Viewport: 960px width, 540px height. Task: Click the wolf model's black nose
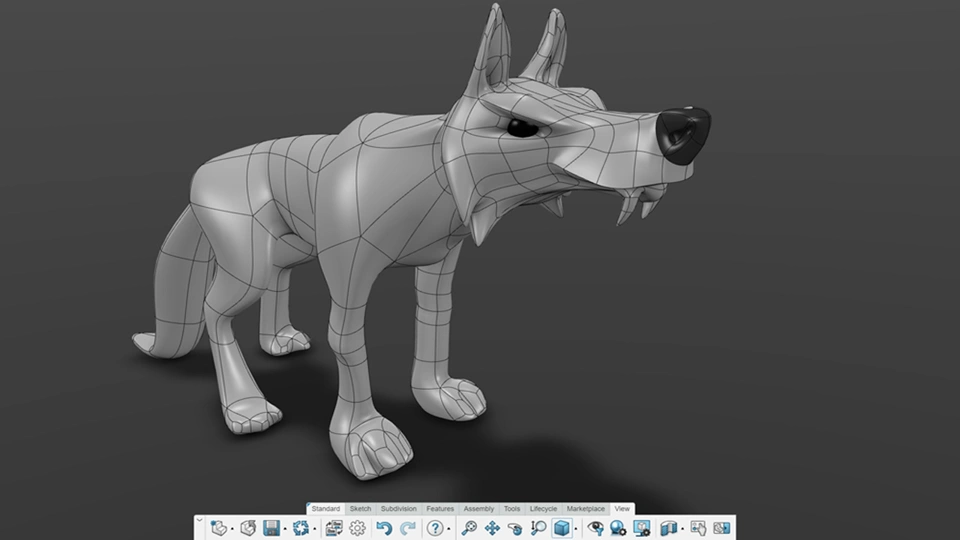pos(683,135)
